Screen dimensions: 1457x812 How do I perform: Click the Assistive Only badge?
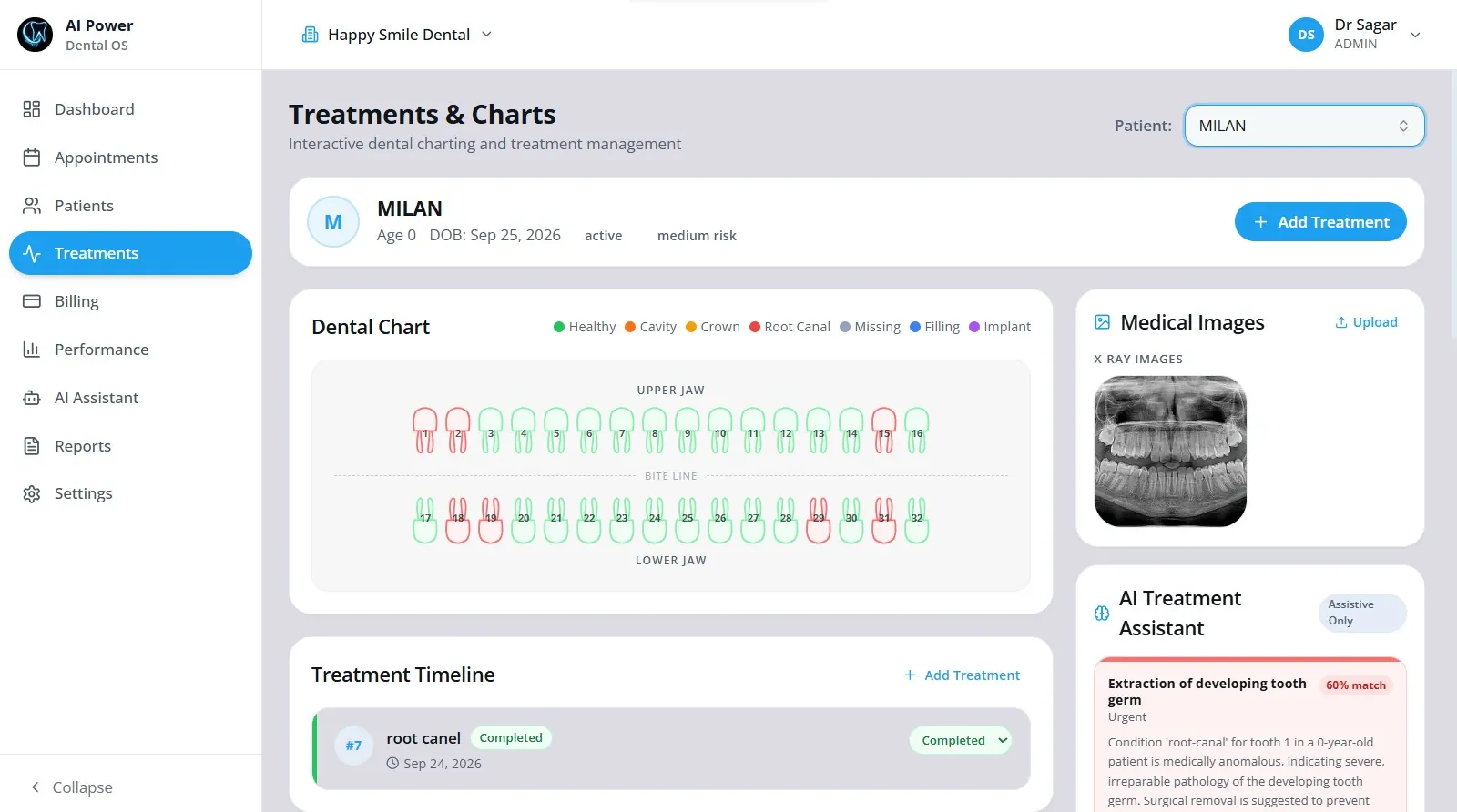(1362, 613)
